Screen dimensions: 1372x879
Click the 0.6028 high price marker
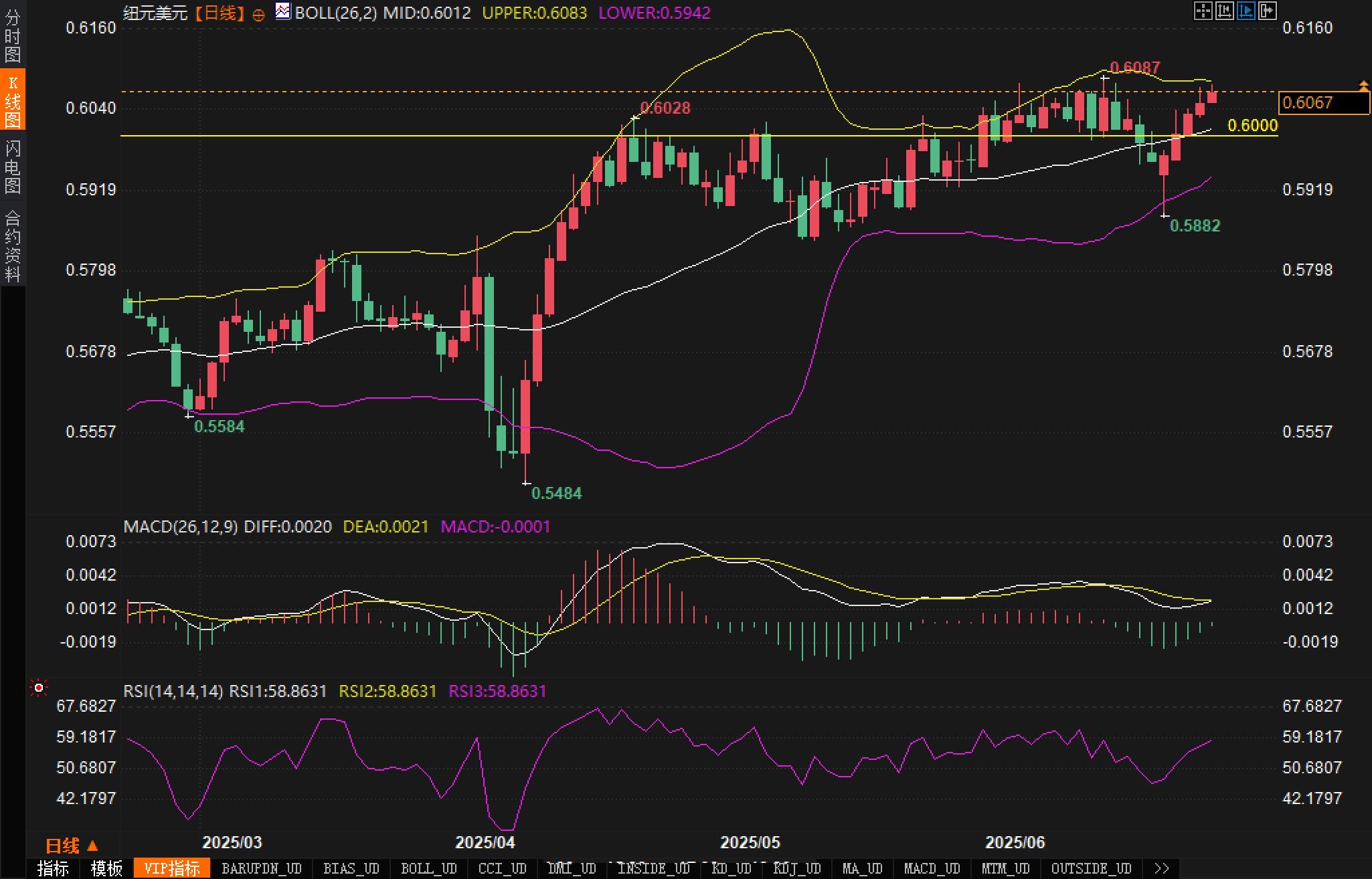pyautogui.click(x=665, y=108)
